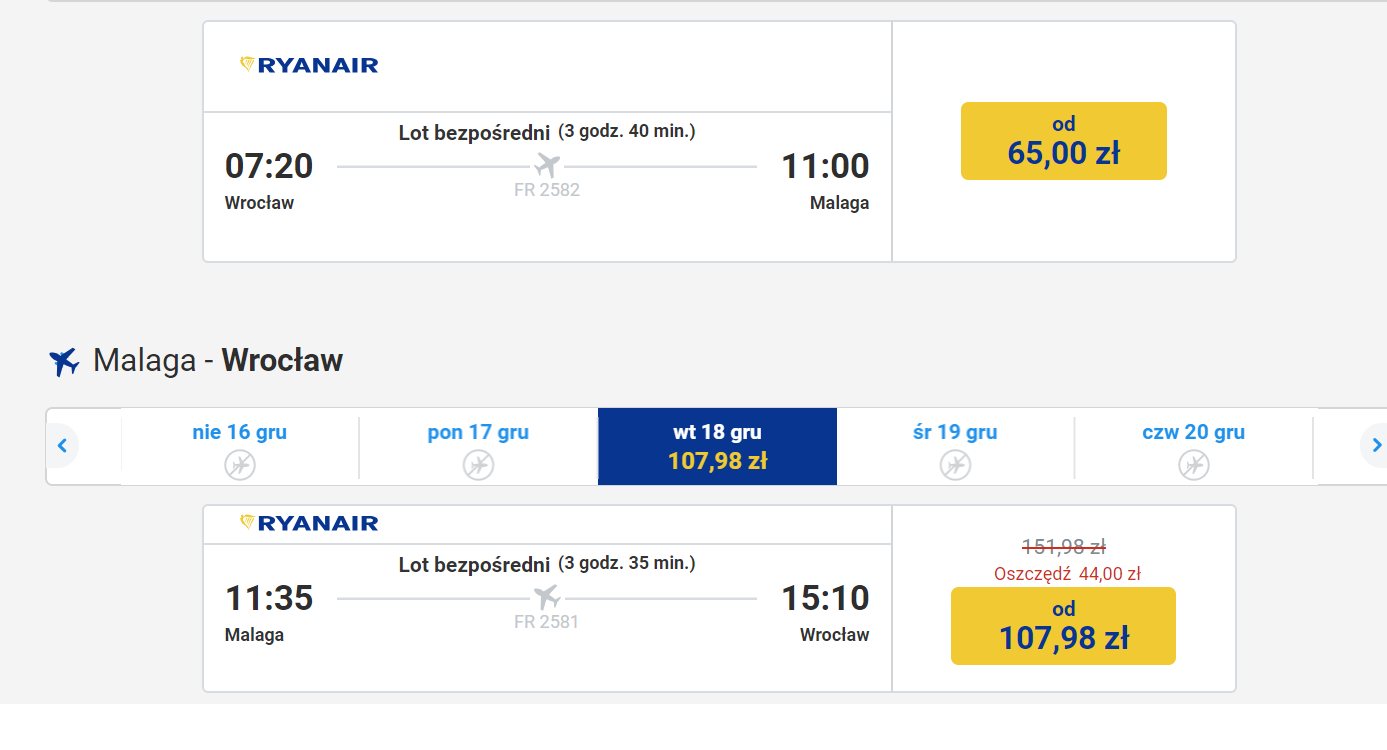Select the pon 17 gru date tab
This screenshot has height=750, width=1387.
click(478, 446)
